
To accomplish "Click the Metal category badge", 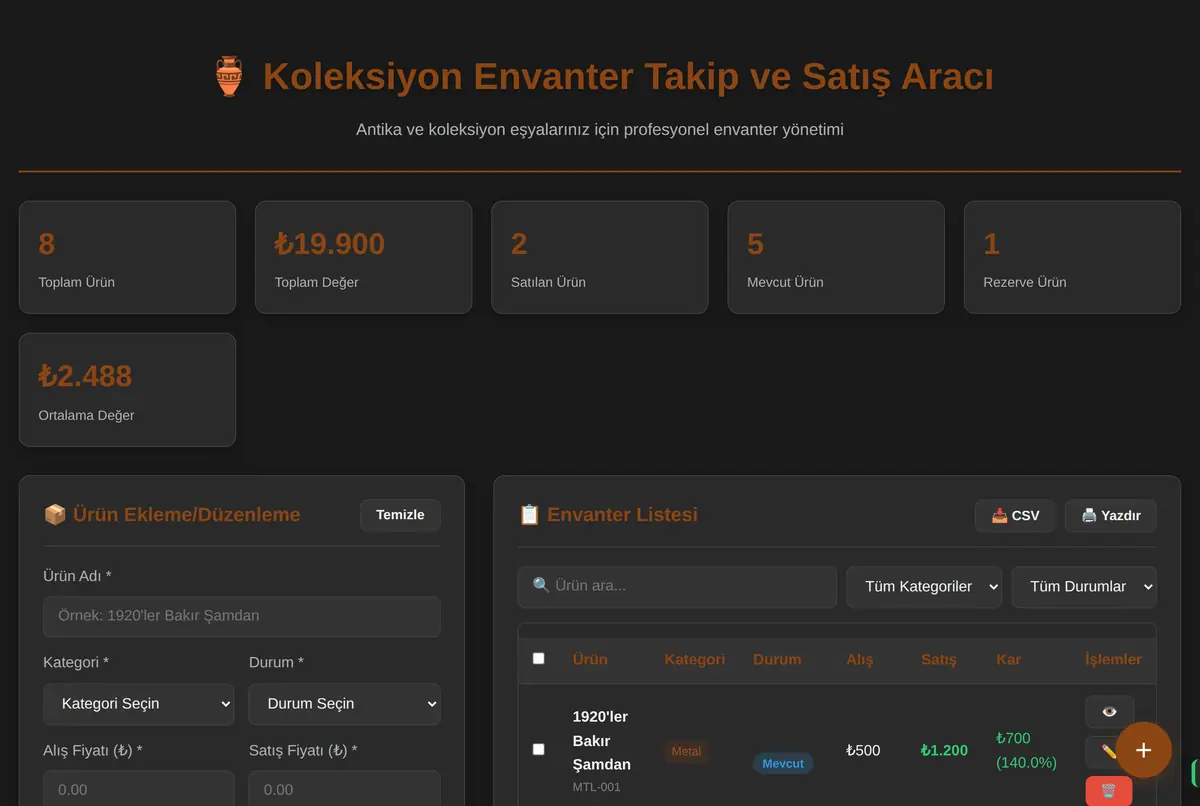I will (686, 751).
